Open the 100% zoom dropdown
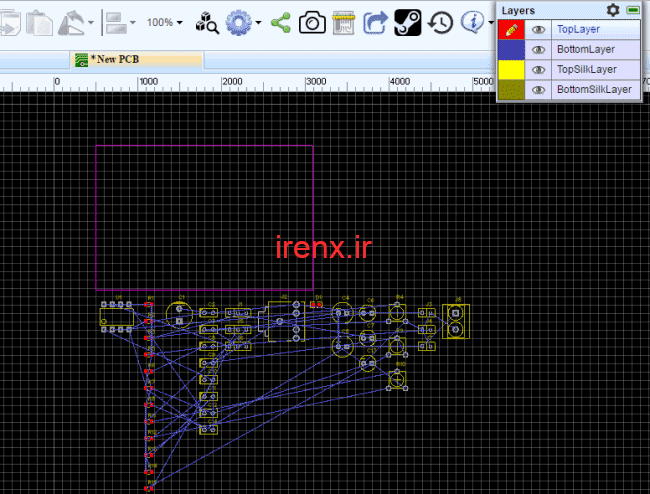 click(x=165, y=21)
